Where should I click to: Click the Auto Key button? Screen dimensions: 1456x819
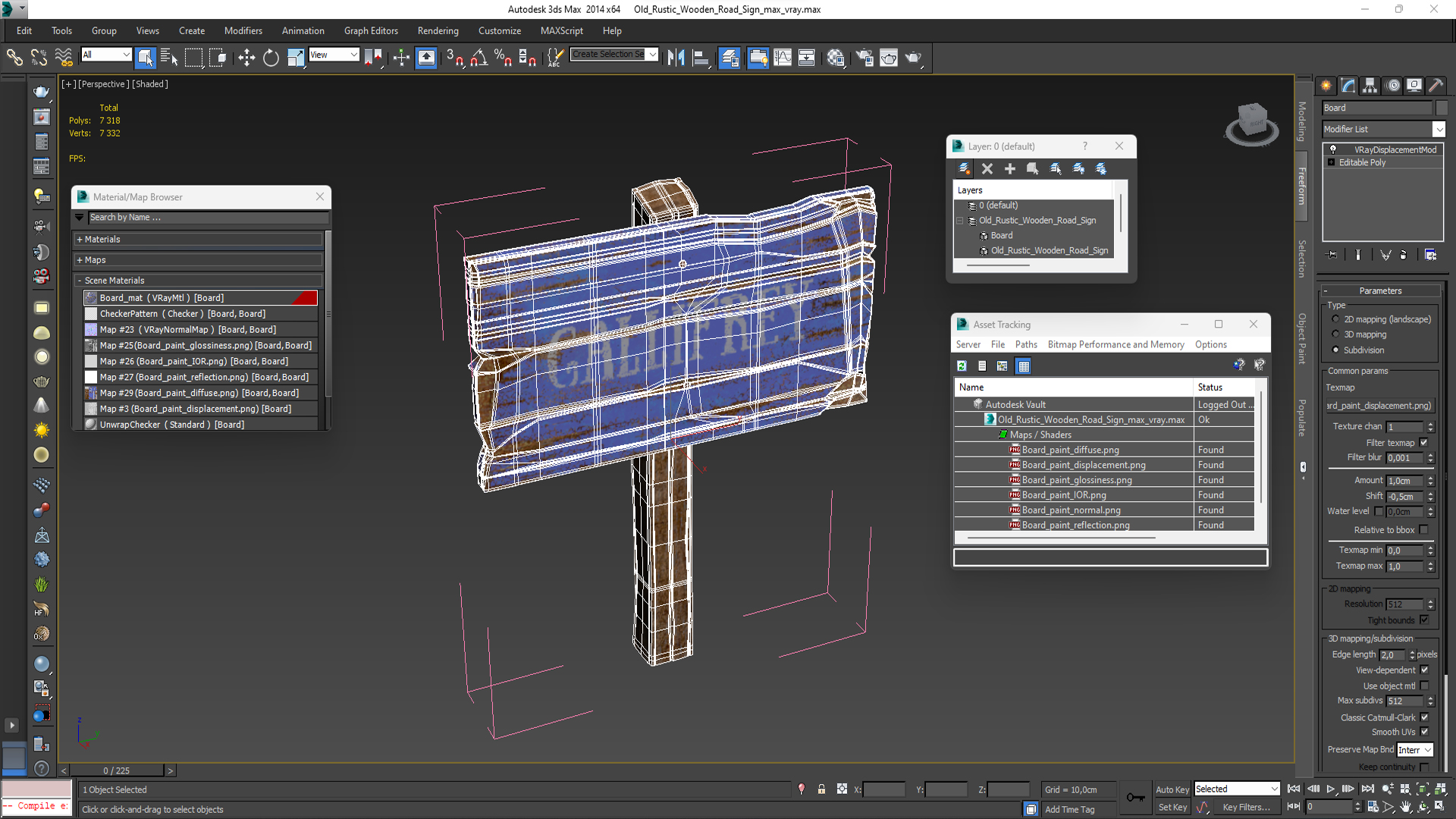click(x=1172, y=789)
